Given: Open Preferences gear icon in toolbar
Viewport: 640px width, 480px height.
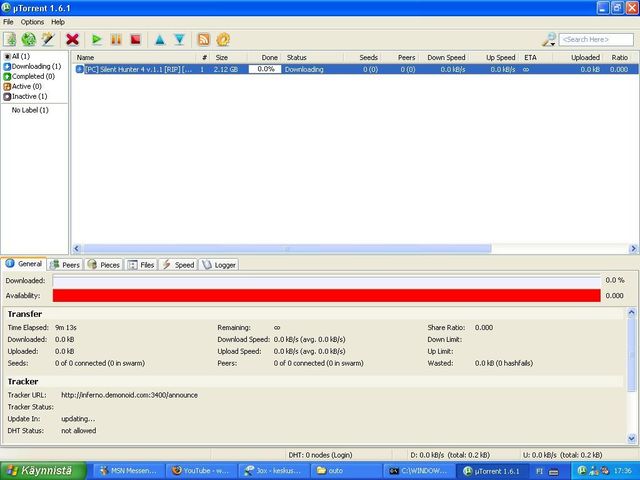Looking at the screenshot, I should 223,39.
